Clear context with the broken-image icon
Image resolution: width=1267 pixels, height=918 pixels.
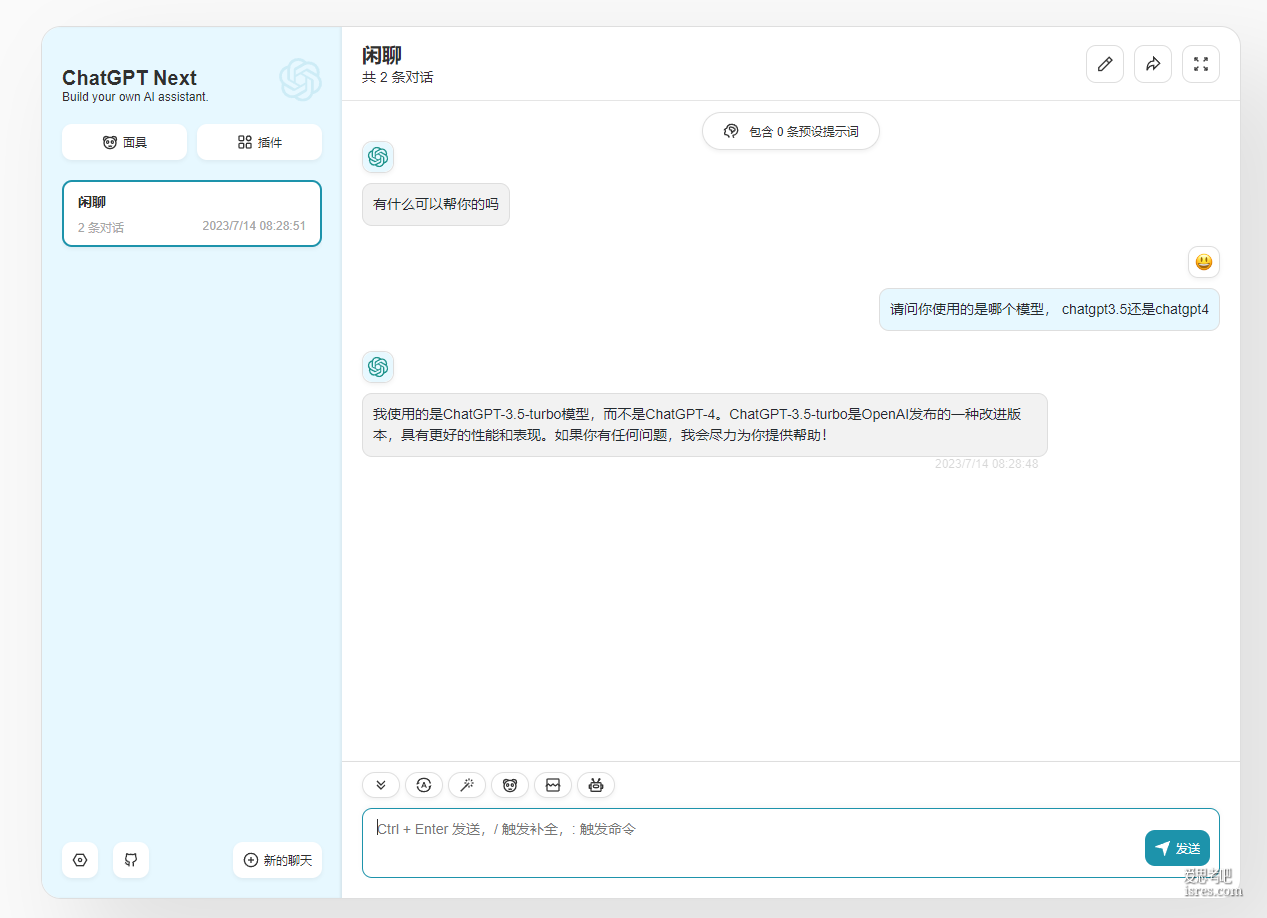click(x=553, y=786)
